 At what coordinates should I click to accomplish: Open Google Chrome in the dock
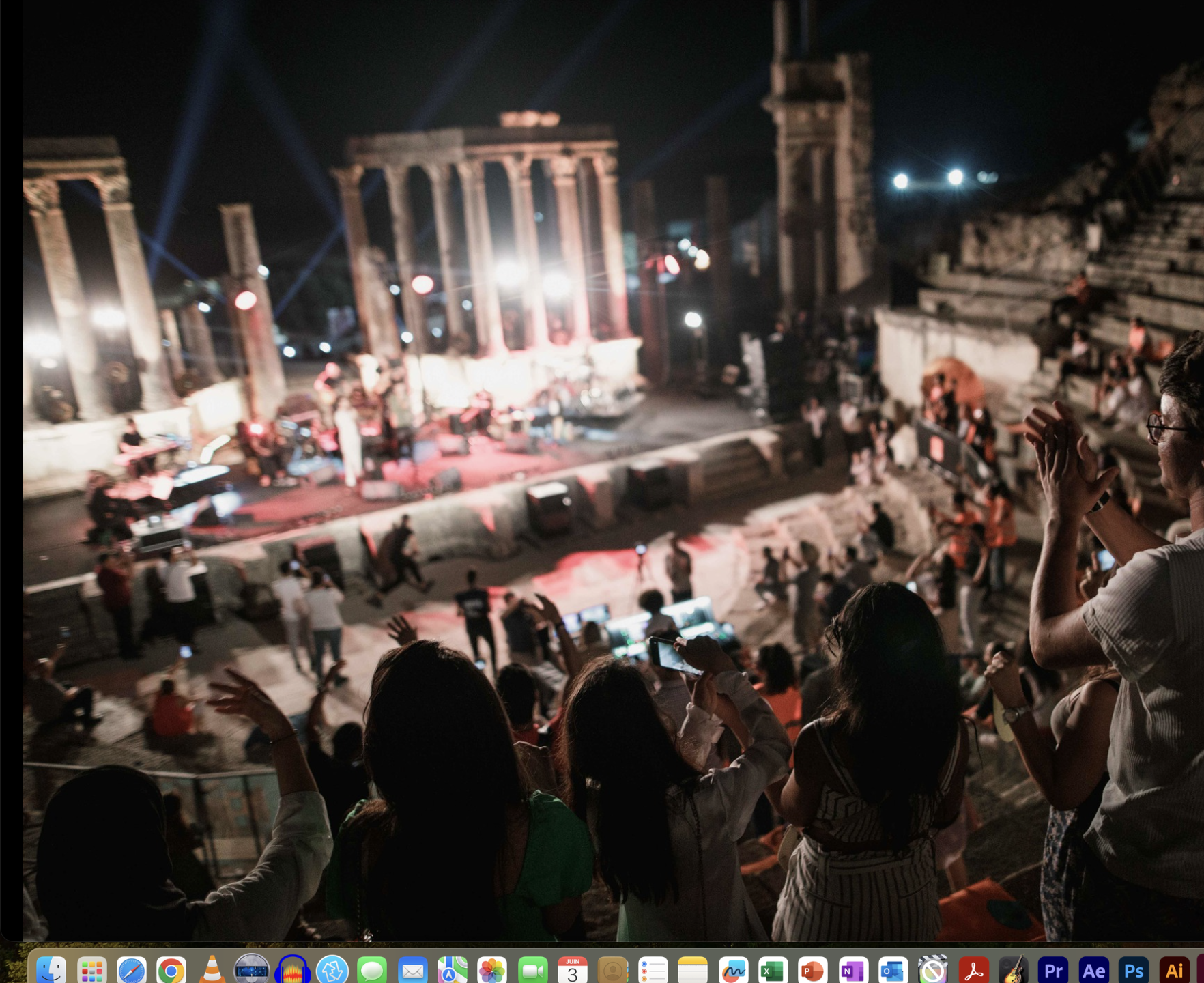(x=171, y=969)
